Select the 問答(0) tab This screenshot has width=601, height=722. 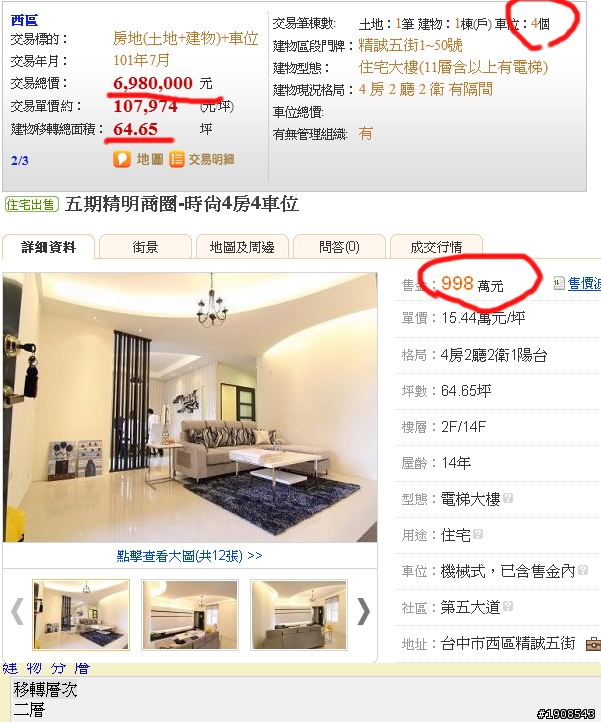[339, 247]
